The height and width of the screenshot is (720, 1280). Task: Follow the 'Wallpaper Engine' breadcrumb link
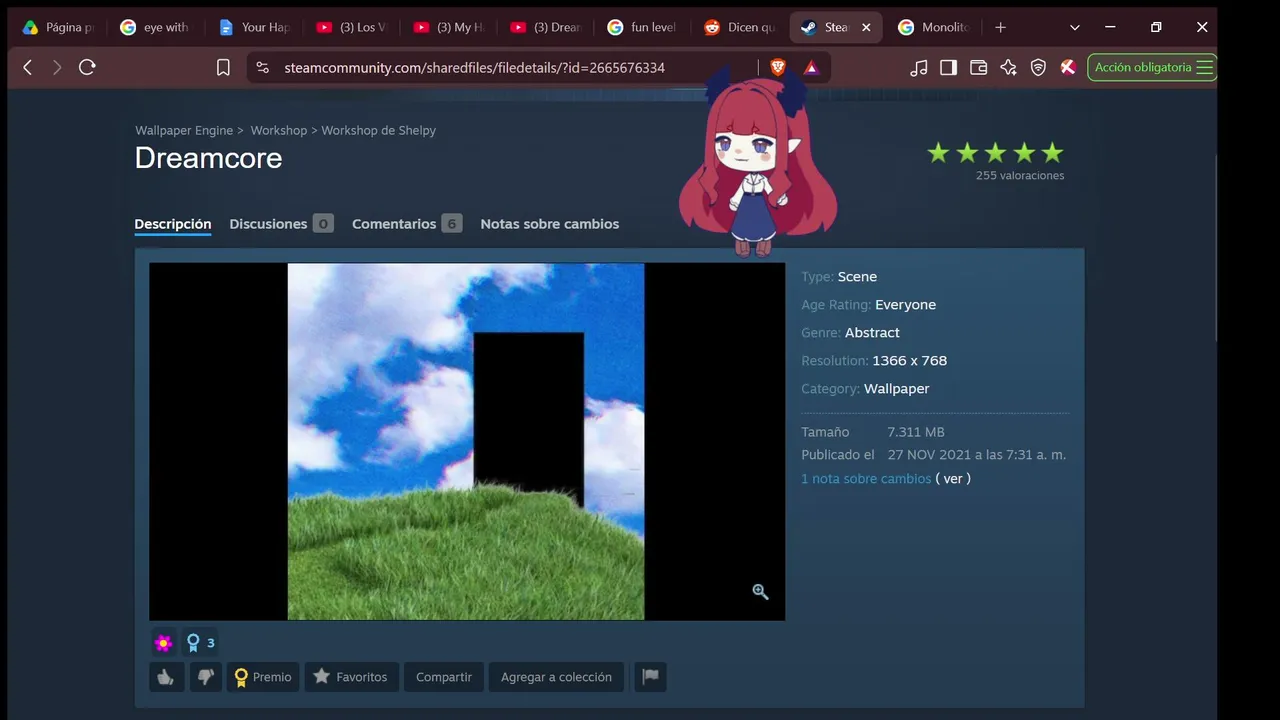[x=184, y=130]
